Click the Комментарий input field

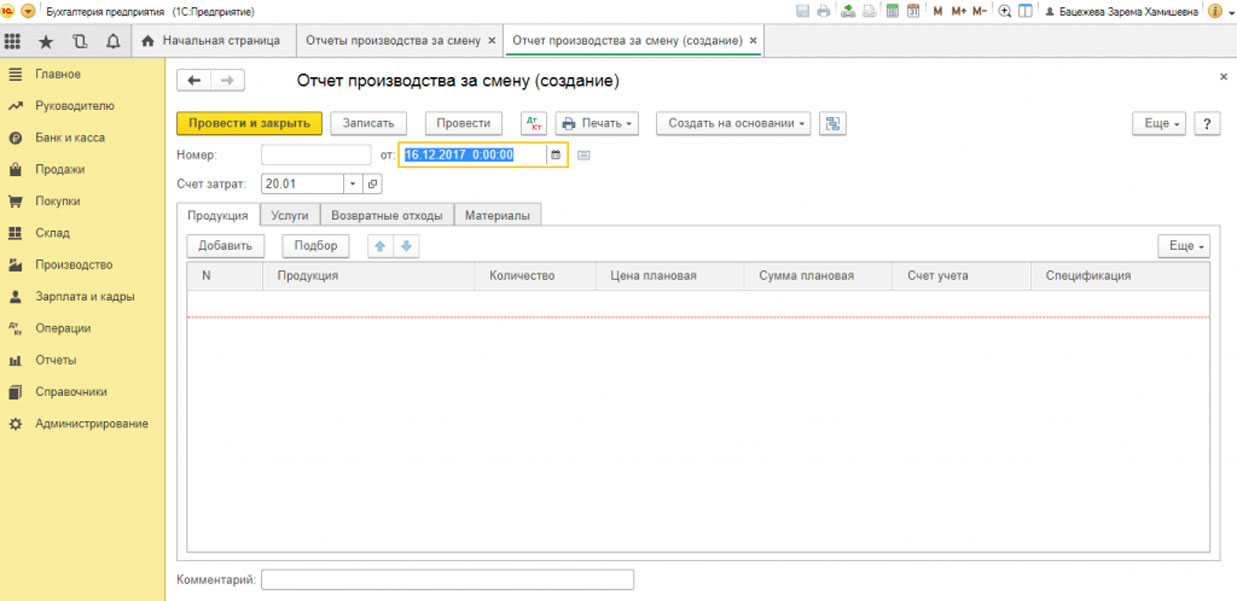click(447, 579)
